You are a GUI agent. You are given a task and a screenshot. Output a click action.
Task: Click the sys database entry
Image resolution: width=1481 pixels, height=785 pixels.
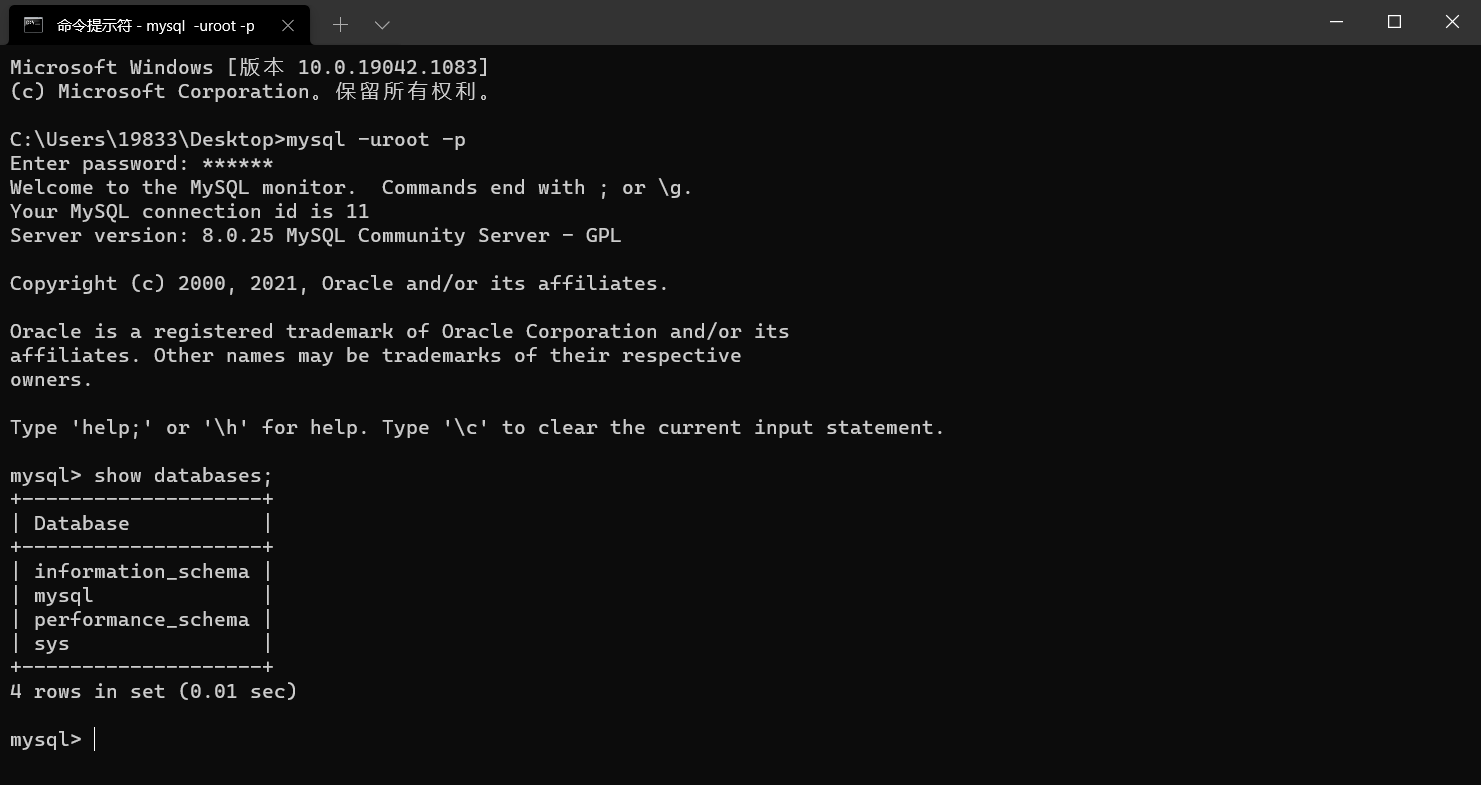pos(52,644)
